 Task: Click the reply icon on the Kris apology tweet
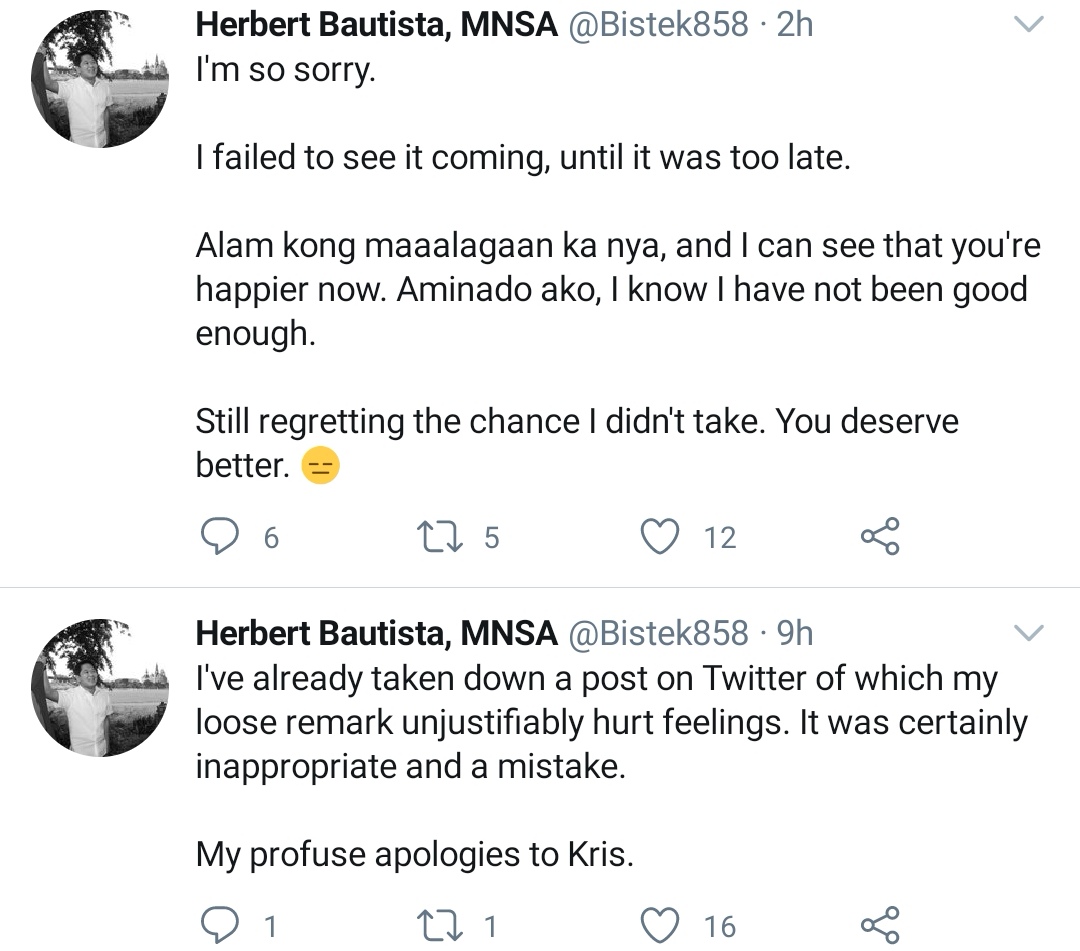tap(220, 921)
